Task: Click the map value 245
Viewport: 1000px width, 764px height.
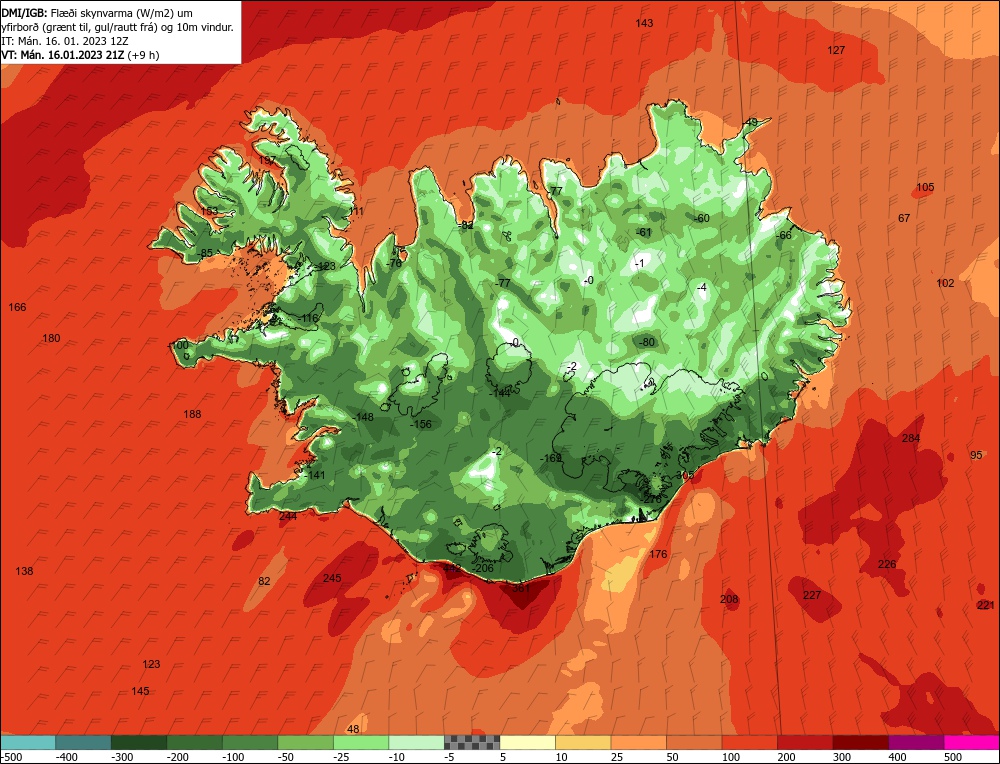Action: click(332, 578)
